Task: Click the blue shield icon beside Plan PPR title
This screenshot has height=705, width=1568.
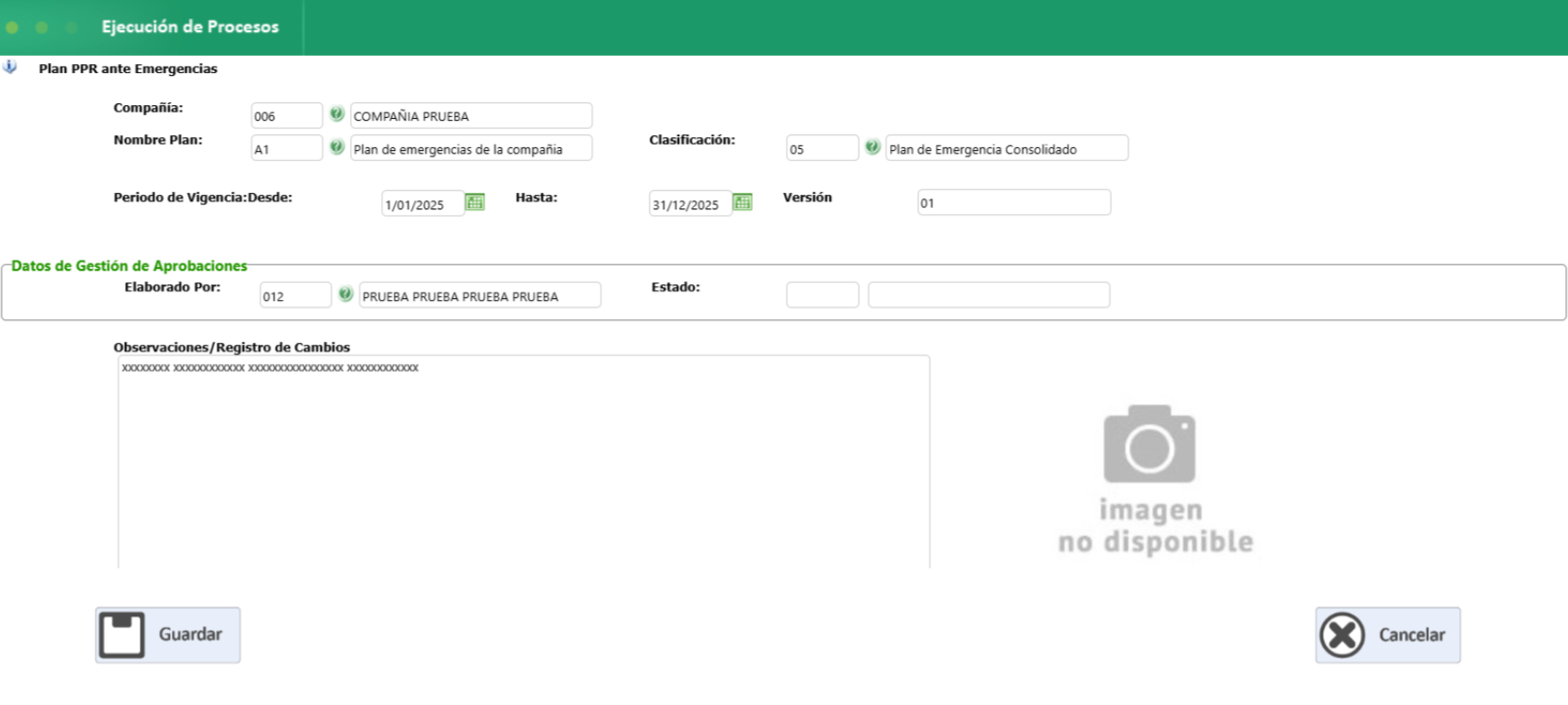Action: [x=10, y=67]
